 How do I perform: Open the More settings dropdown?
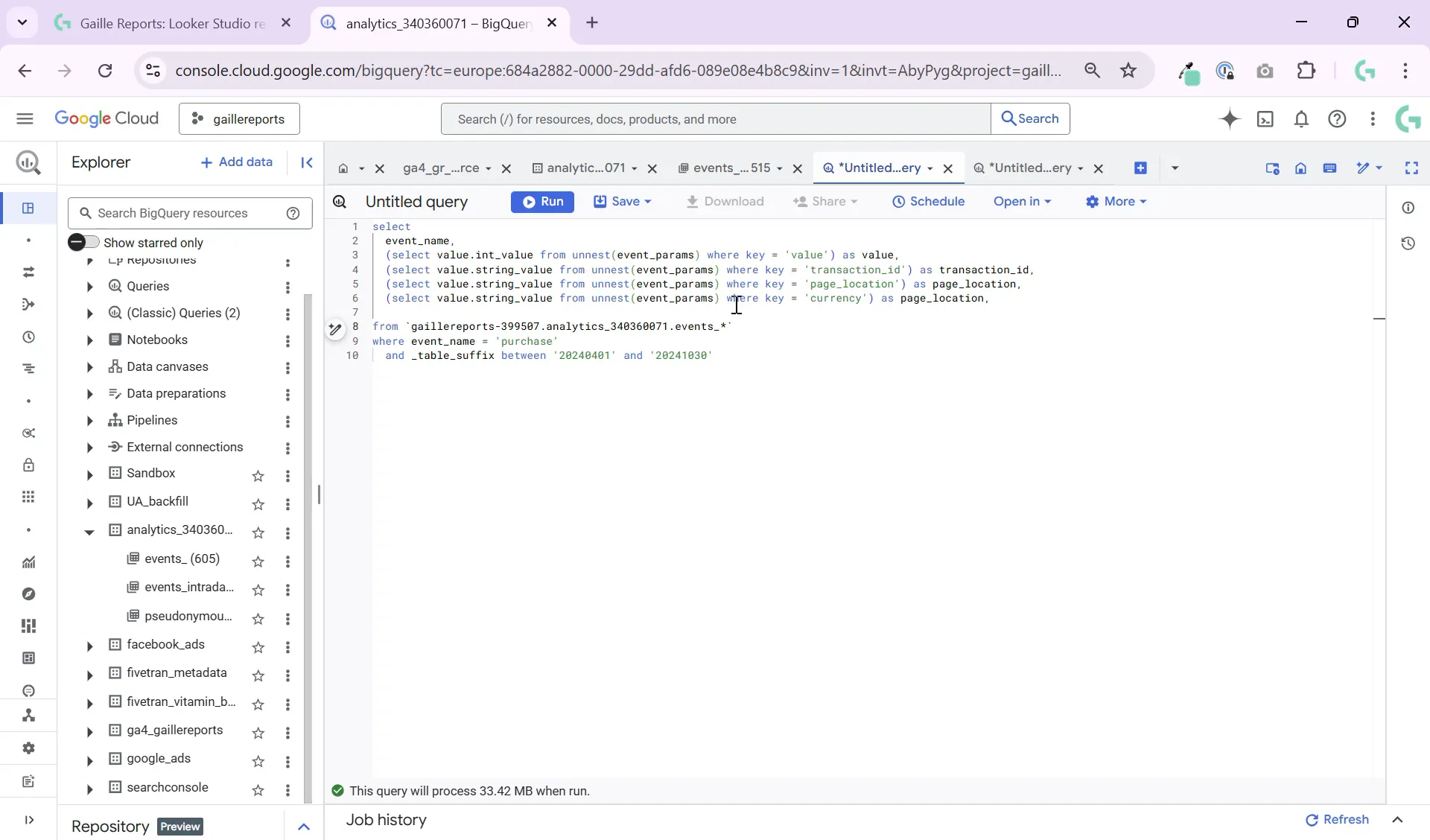click(x=1116, y=202)
